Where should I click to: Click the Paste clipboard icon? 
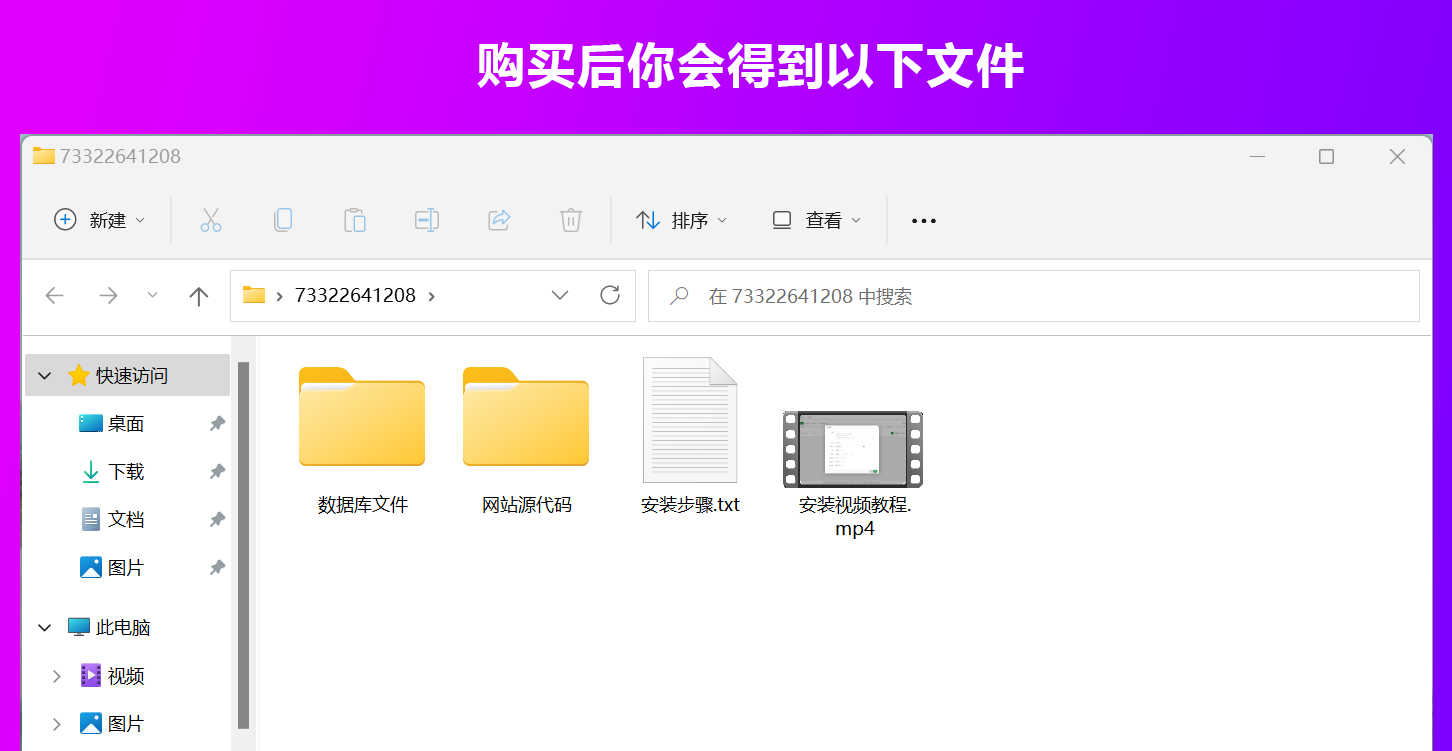(355, 220)
